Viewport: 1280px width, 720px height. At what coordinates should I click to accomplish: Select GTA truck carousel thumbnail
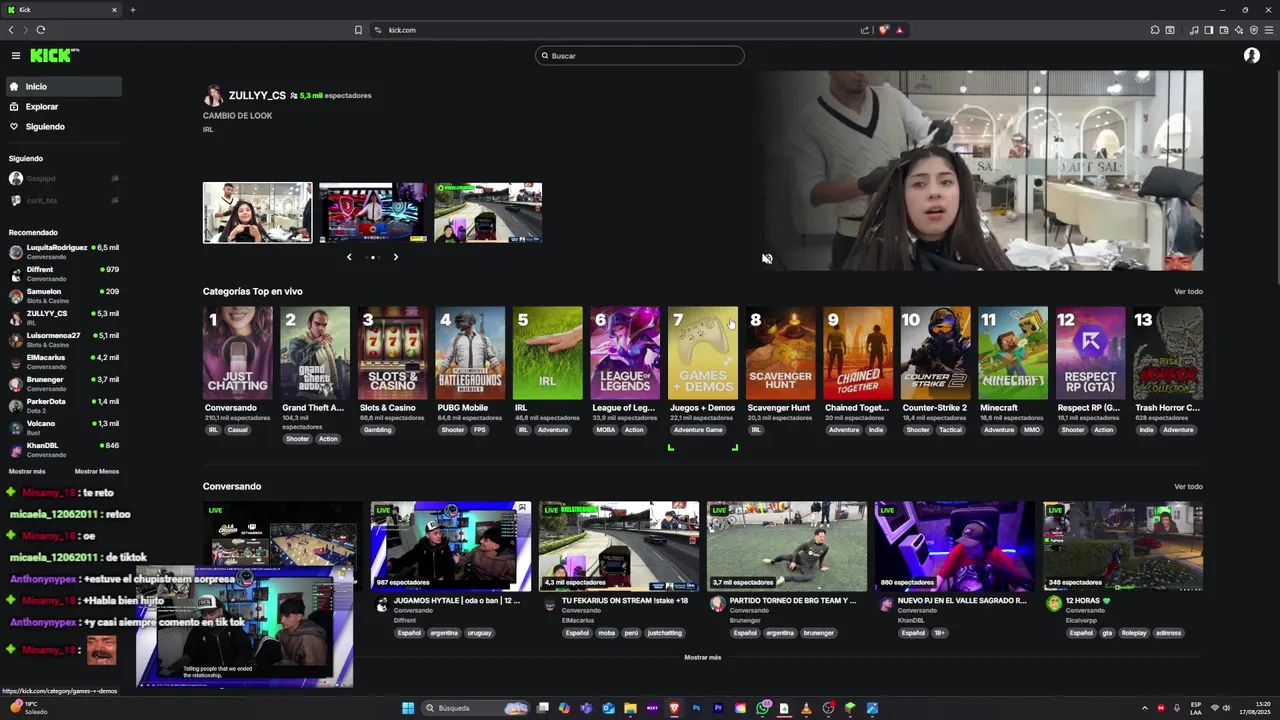coord(488,212)
